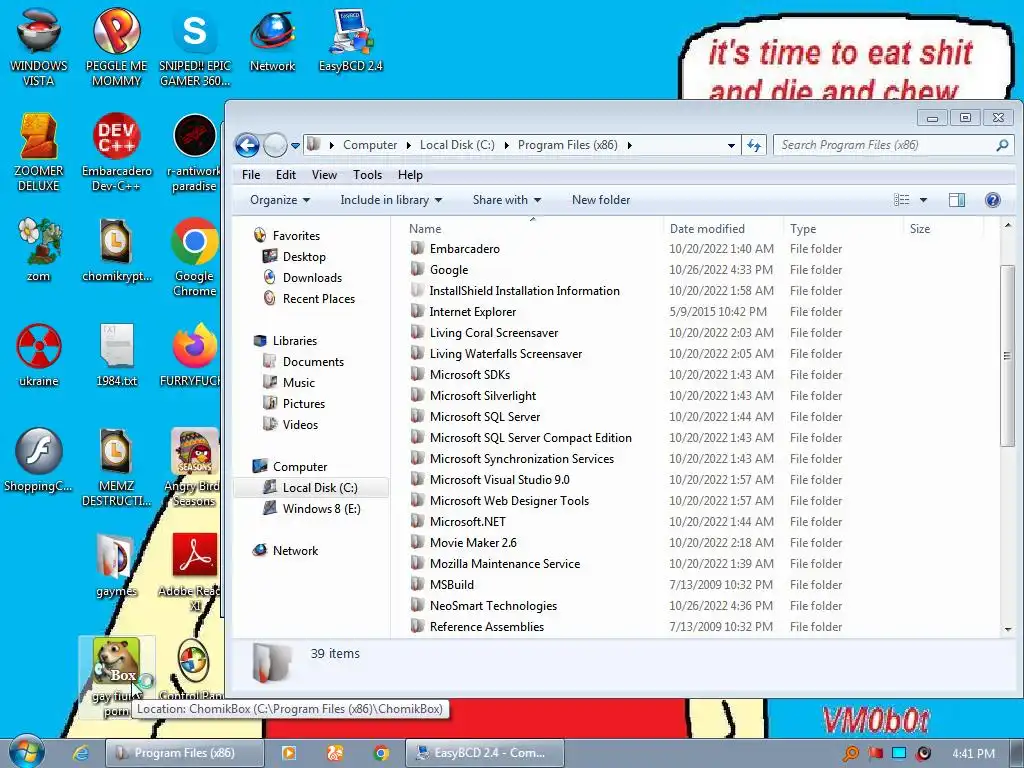Screen dimensions: 1024x768
Task: Click the Explorer Back navigation arrow
Action: [x=248, y=145]
